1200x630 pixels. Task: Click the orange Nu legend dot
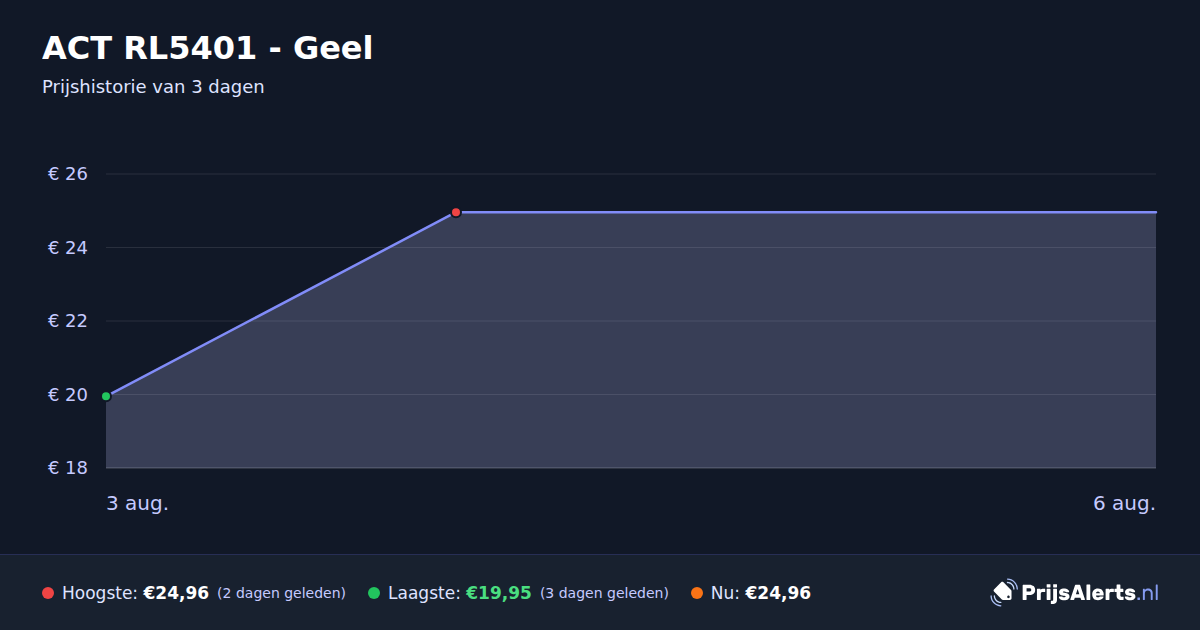point(697,593)
